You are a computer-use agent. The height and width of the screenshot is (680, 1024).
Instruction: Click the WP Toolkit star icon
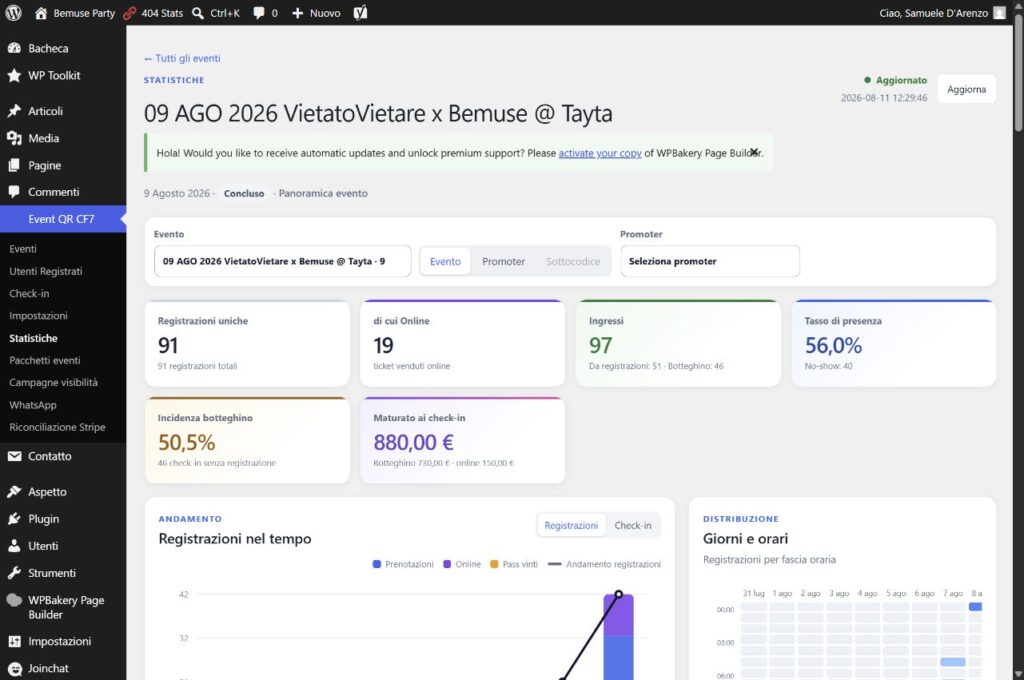point(14,76)
